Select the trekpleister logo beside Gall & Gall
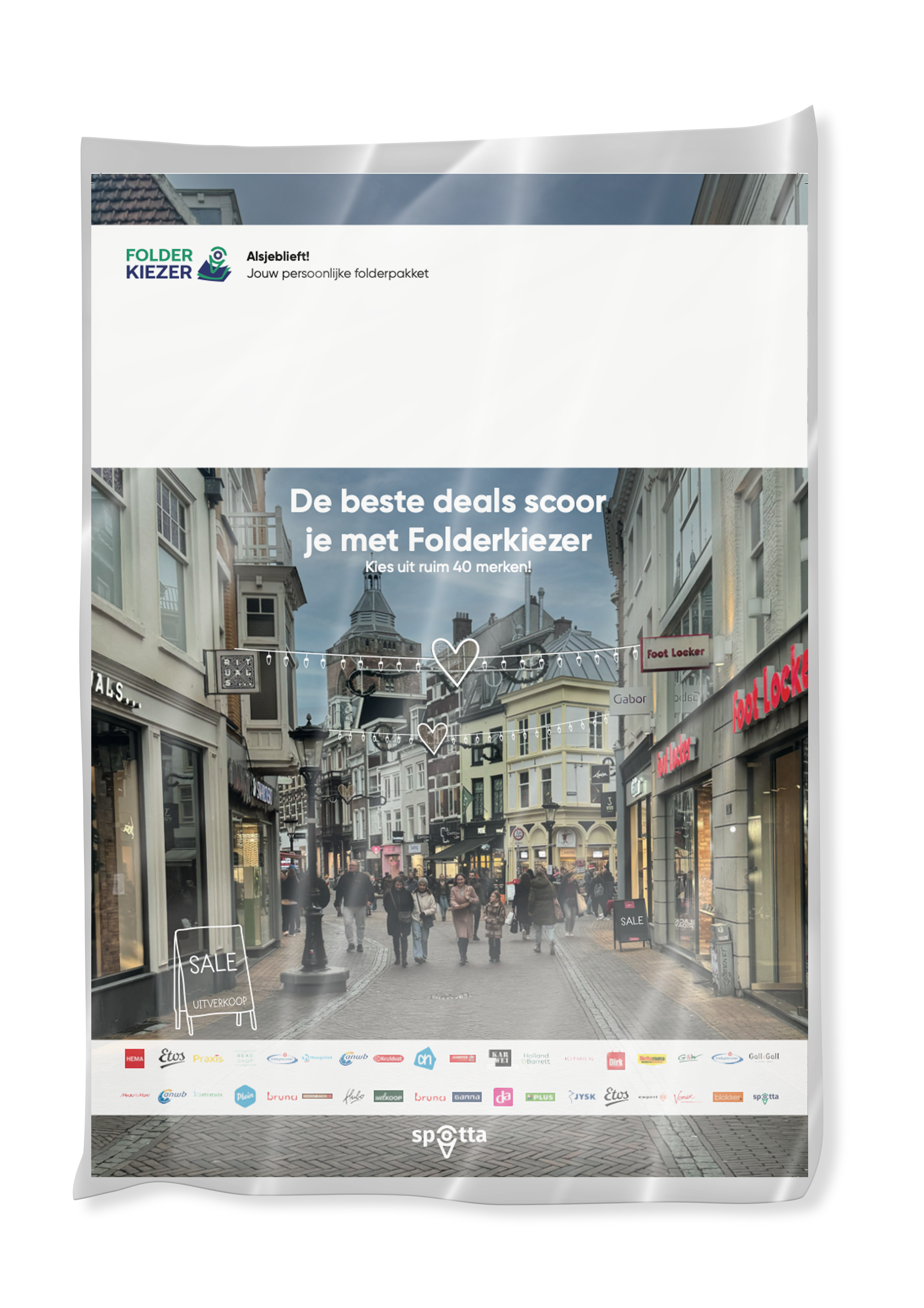Image resolution: width=924 pixels, height=1308 pixels. pyautogui.click(x=727, y=1059)
